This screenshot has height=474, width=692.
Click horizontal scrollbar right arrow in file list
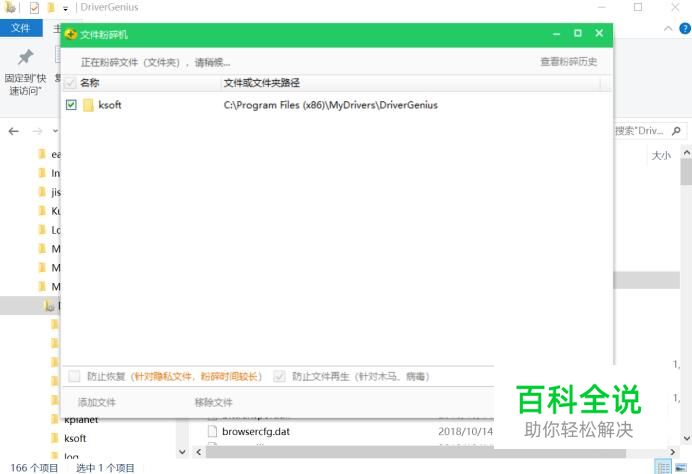pyautogui.click(x=673, y=452)
